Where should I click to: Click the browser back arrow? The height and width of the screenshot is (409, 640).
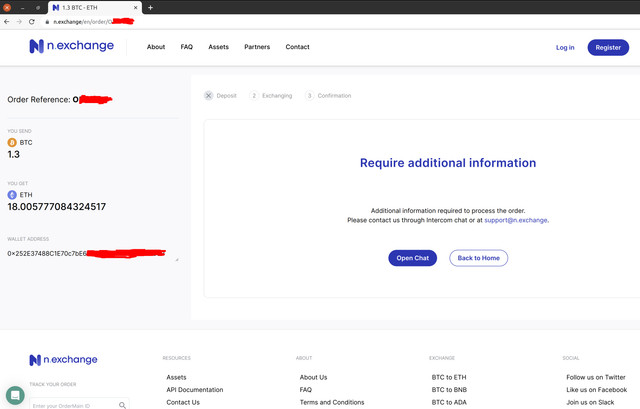point(7,22)
